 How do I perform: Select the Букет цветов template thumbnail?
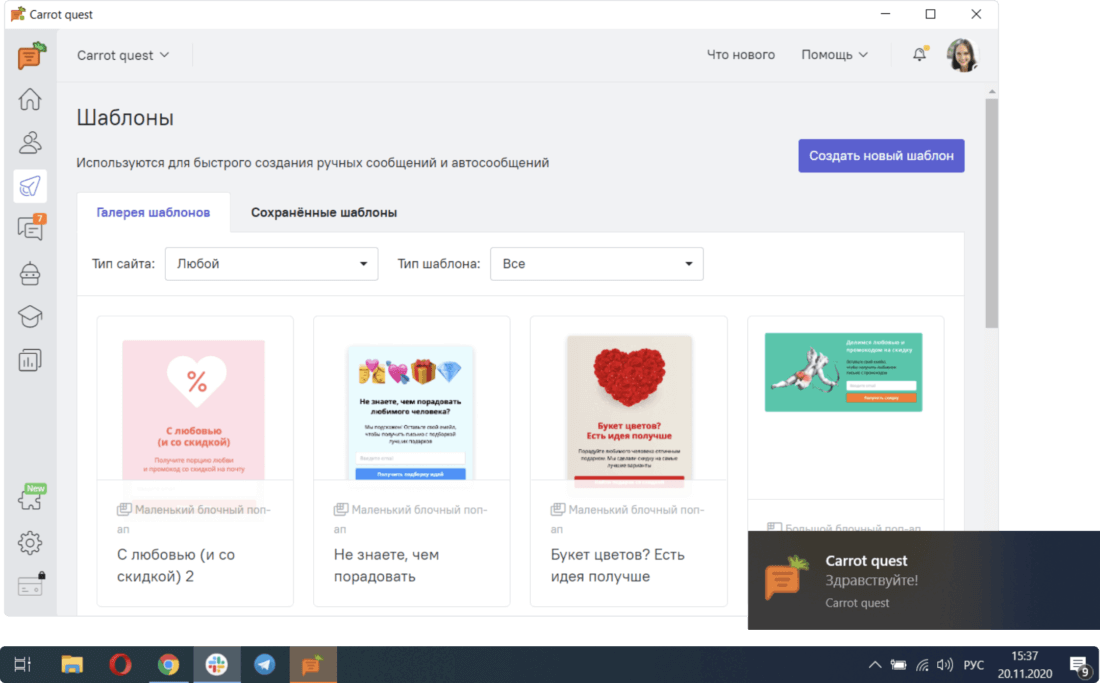628,408
